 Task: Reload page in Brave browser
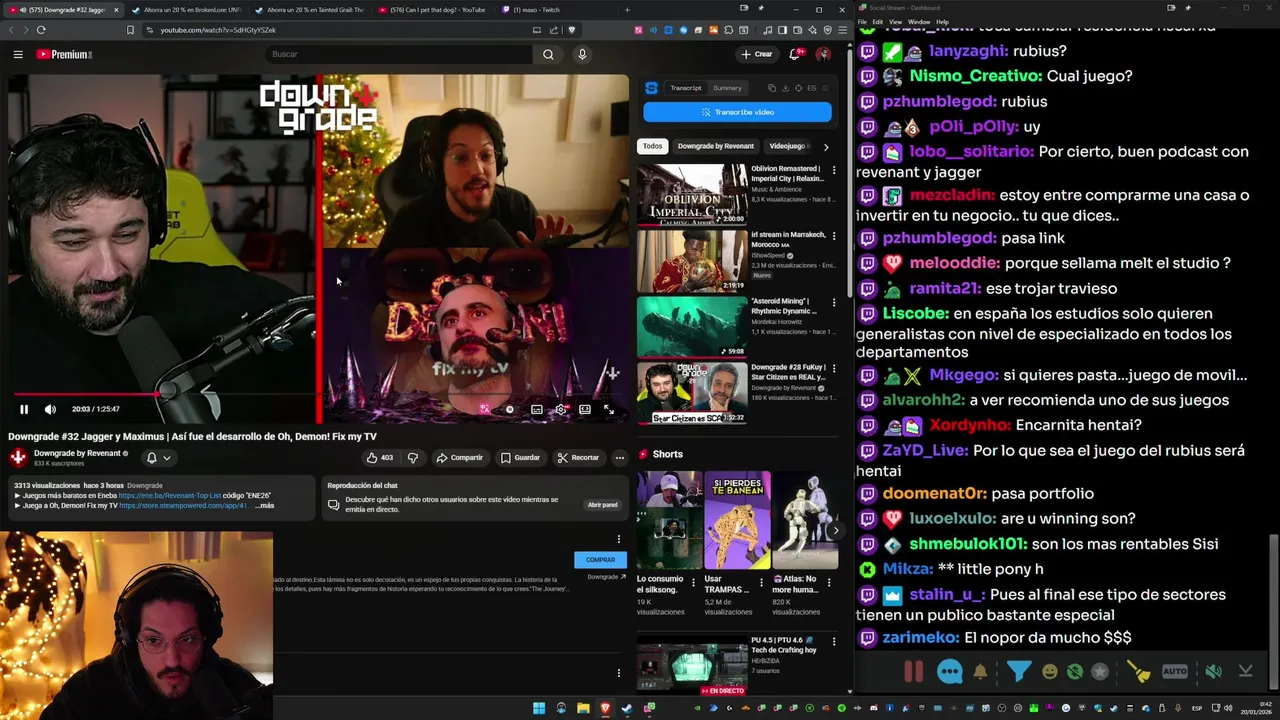[41, 30]
